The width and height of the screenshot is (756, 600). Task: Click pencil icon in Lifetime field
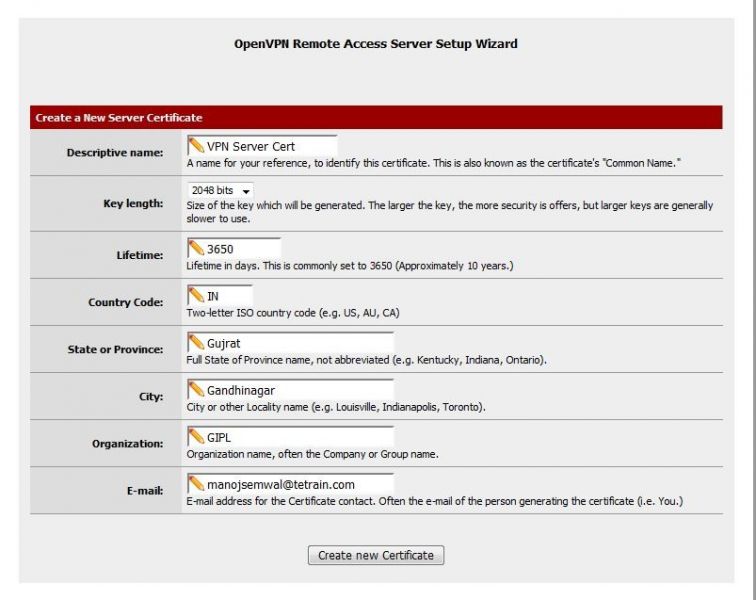[196, 248]
